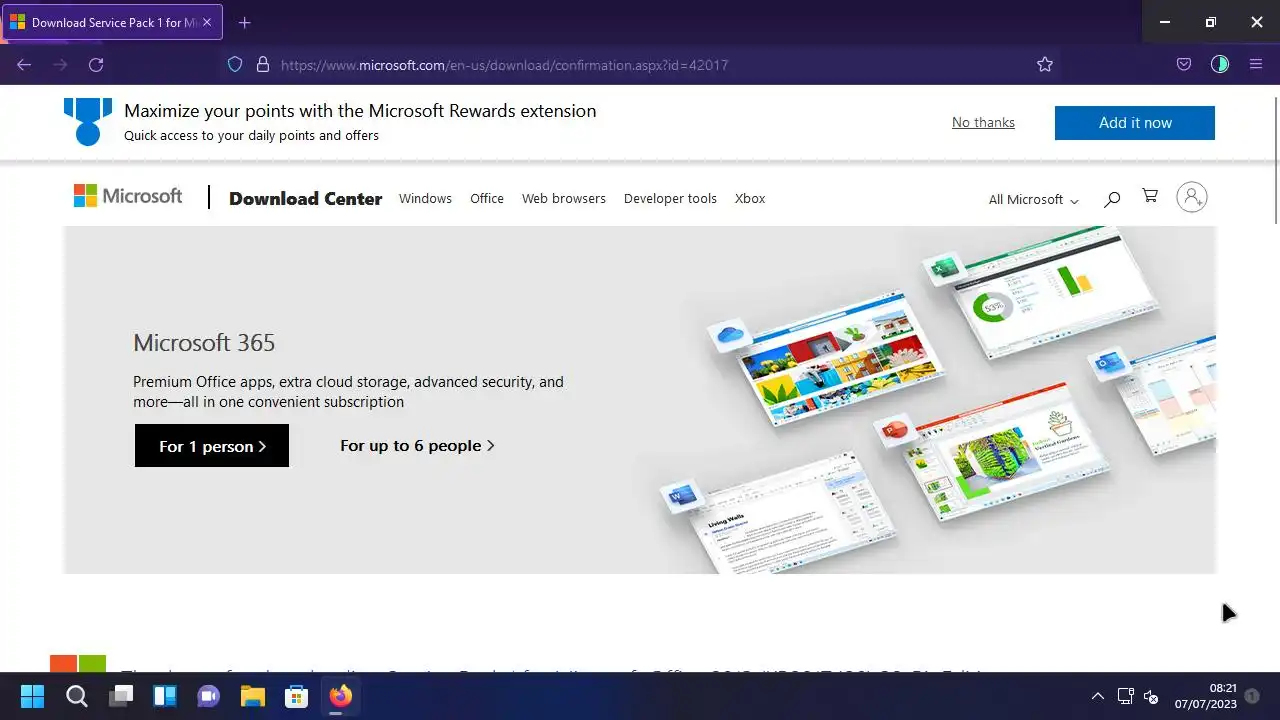Open File Explorer from taskbar
The image size is (1280, 720).
tap(252, 696)
